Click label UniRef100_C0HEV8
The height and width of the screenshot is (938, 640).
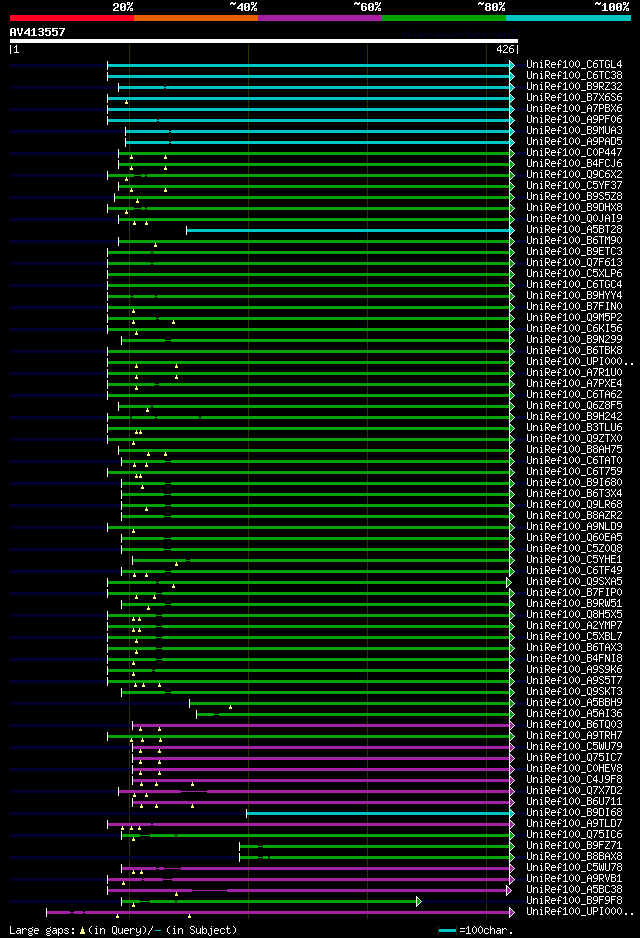574,769
